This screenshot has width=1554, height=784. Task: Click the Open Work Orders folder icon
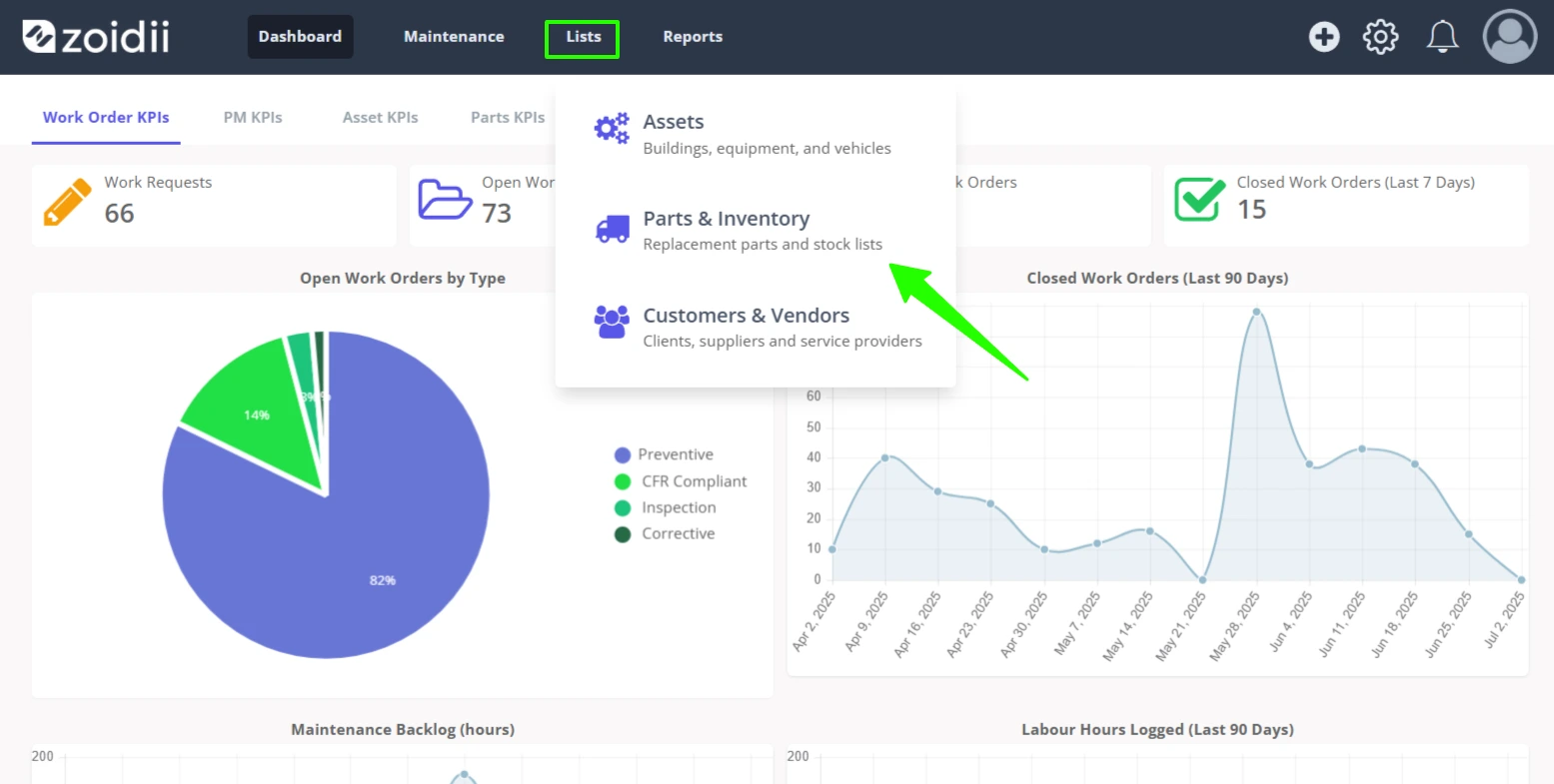click(445, 200)
